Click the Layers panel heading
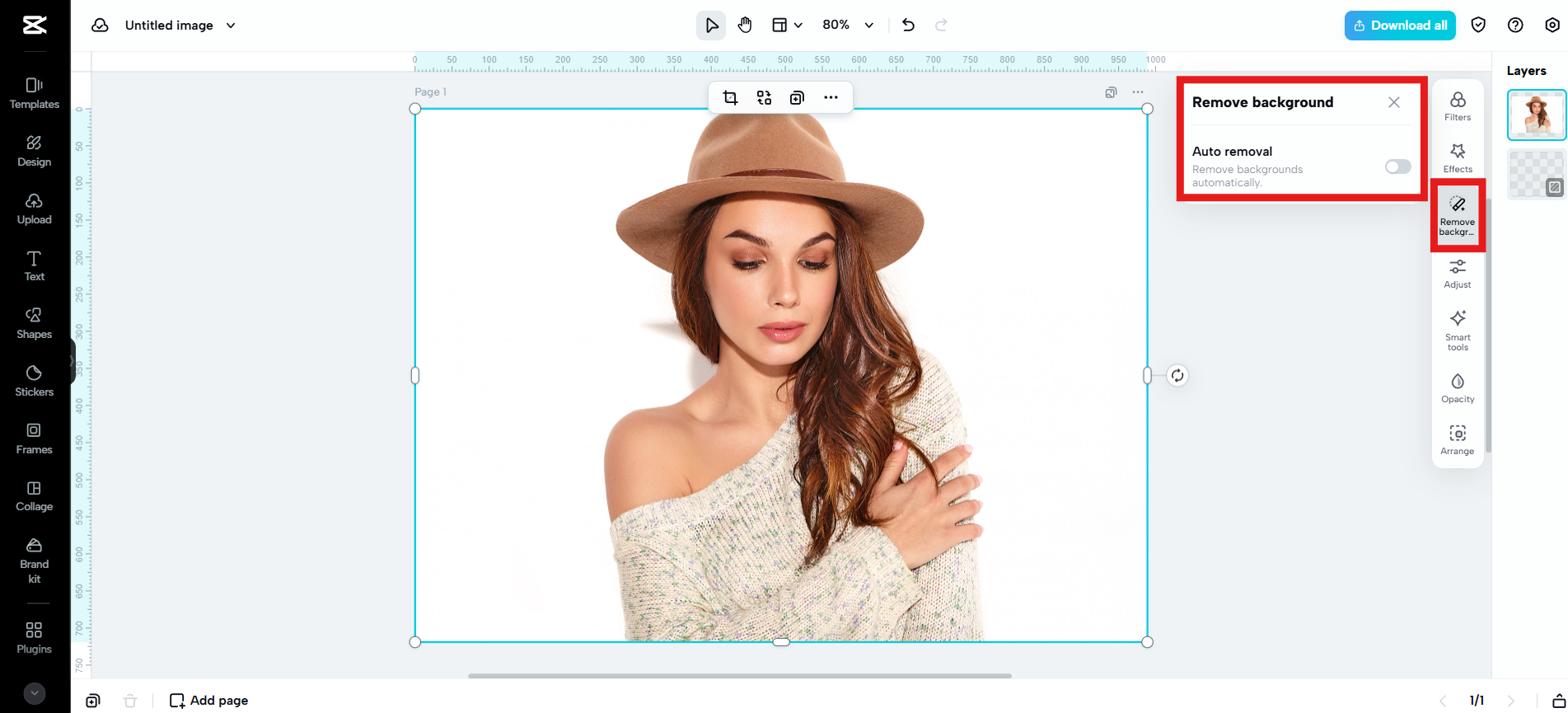The image size is (1568, 713). 1526,71
